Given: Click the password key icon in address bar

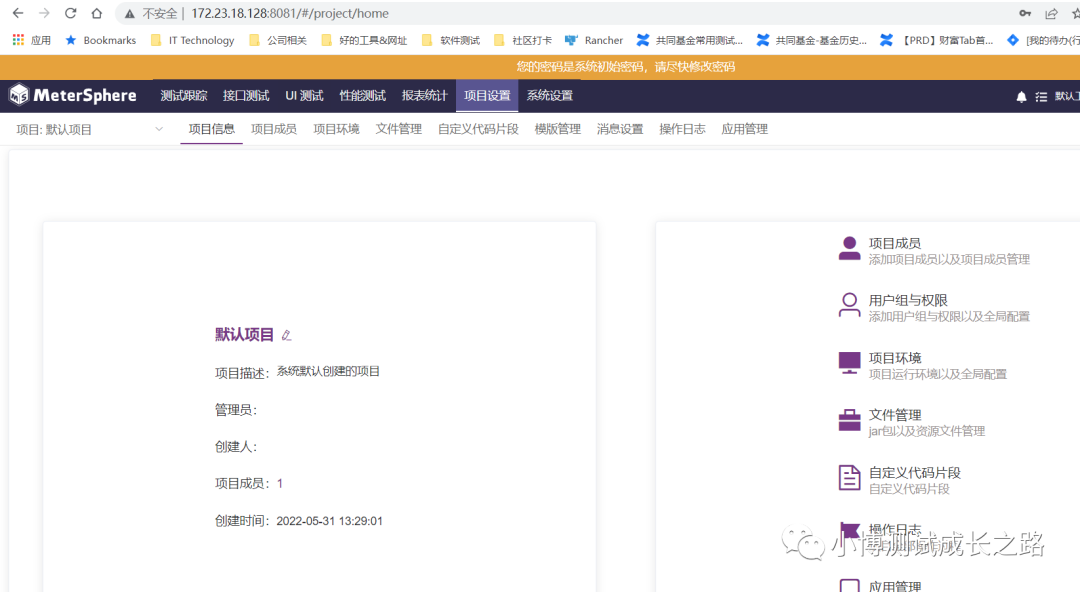Looking at the screenshot, I should point(1025,13).
